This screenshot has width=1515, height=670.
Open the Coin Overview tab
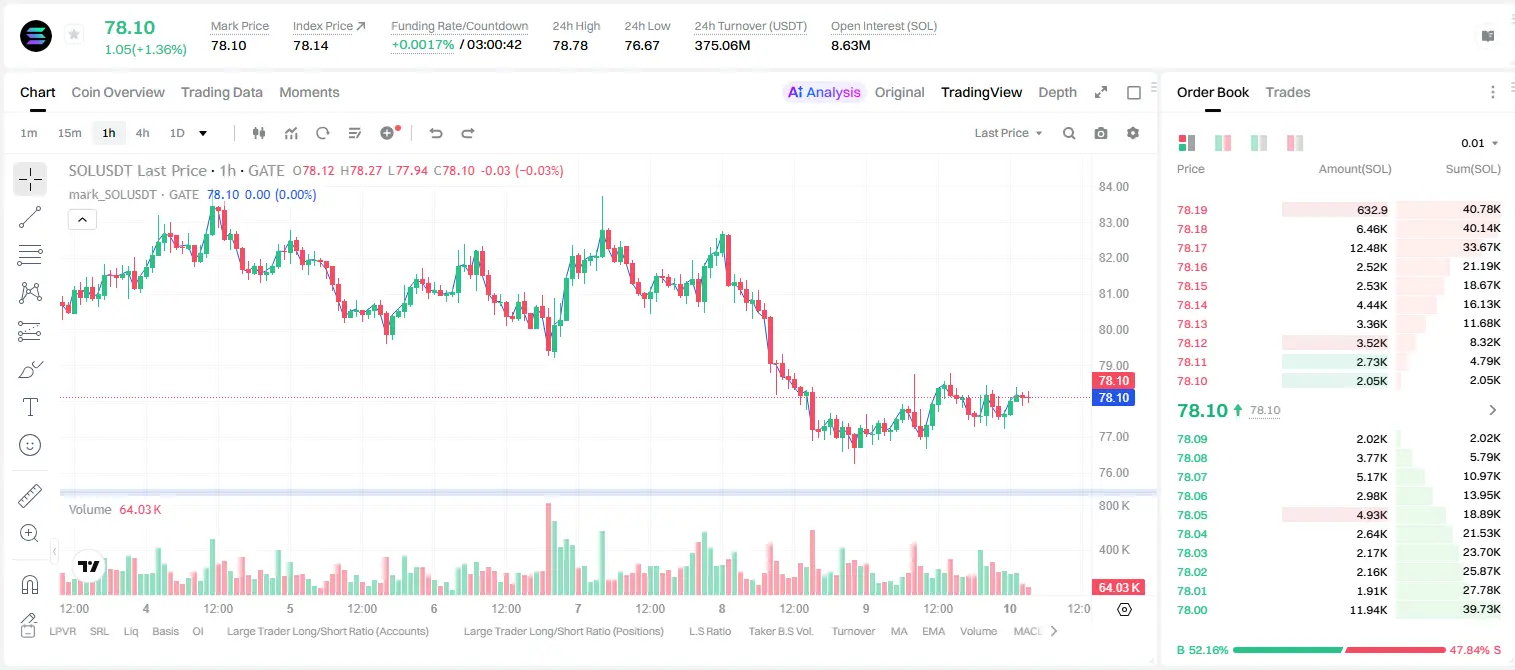[118, 92]
